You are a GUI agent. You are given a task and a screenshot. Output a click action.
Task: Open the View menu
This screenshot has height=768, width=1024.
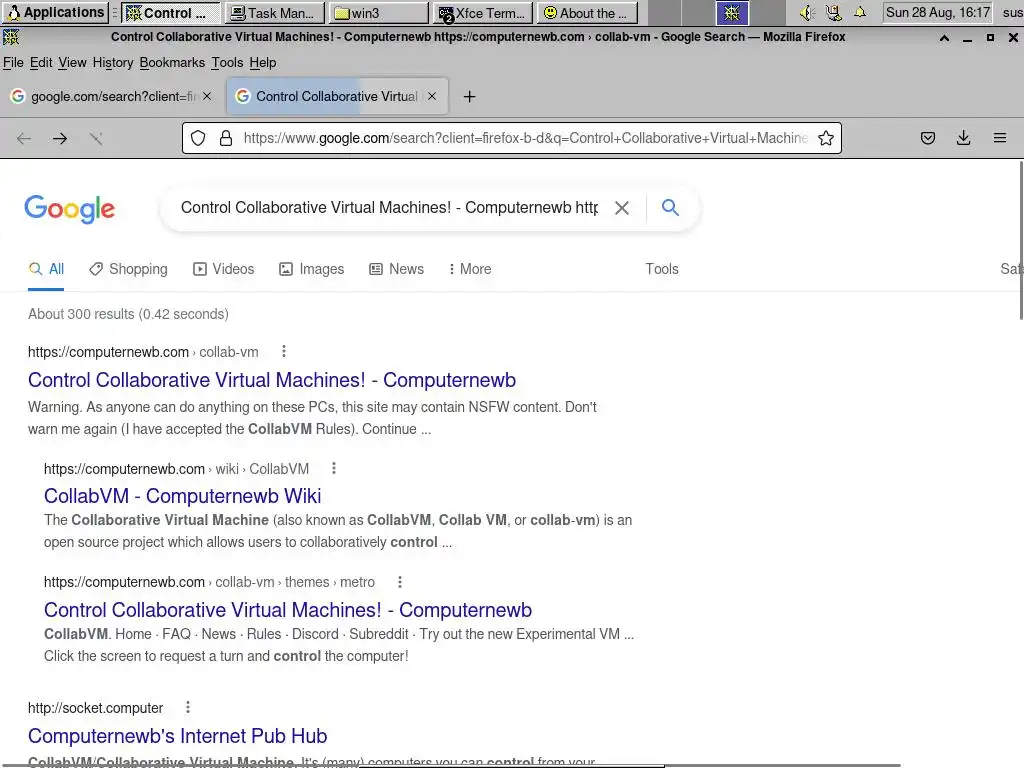coord(72,63)
